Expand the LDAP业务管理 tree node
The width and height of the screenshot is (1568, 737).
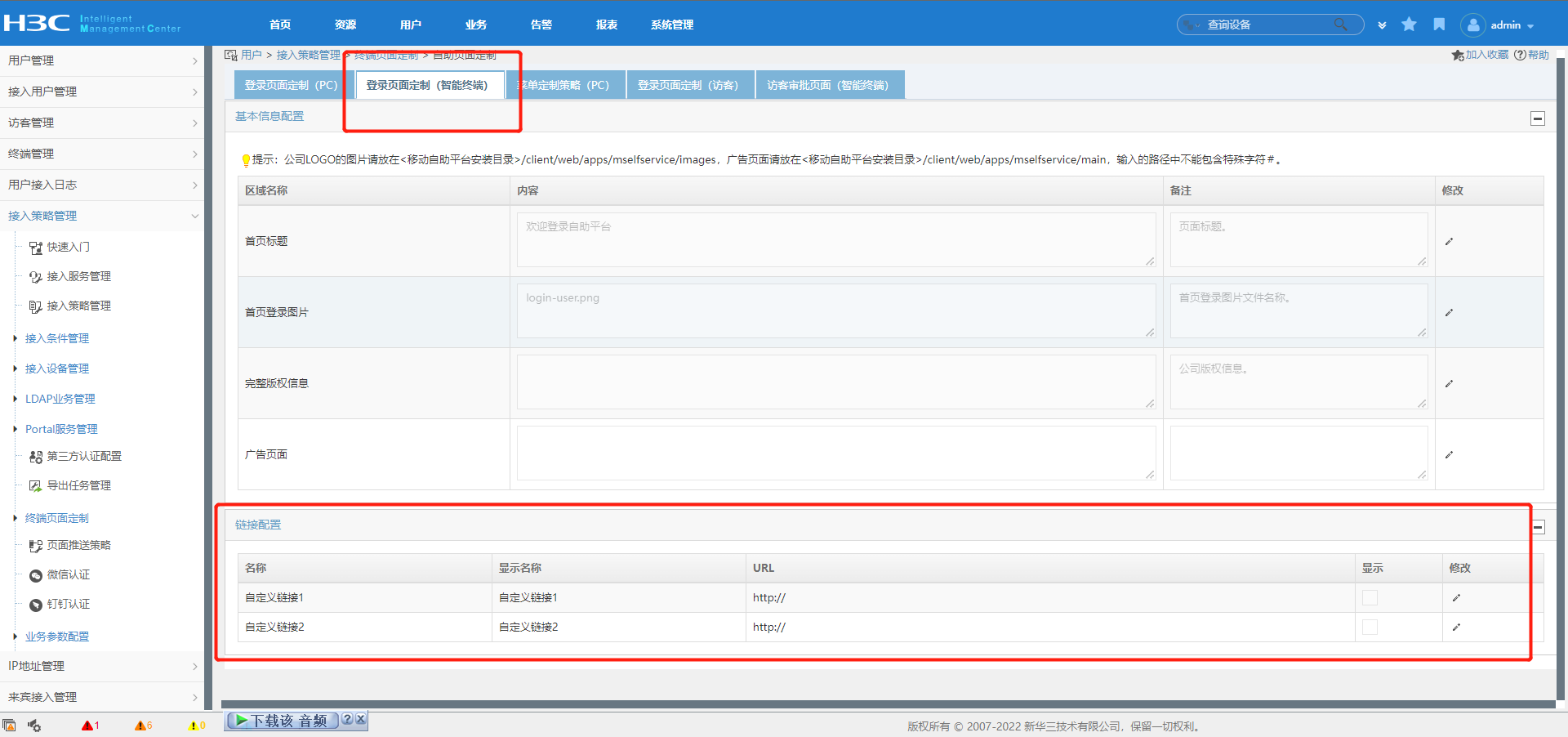(x=16, y=399)
